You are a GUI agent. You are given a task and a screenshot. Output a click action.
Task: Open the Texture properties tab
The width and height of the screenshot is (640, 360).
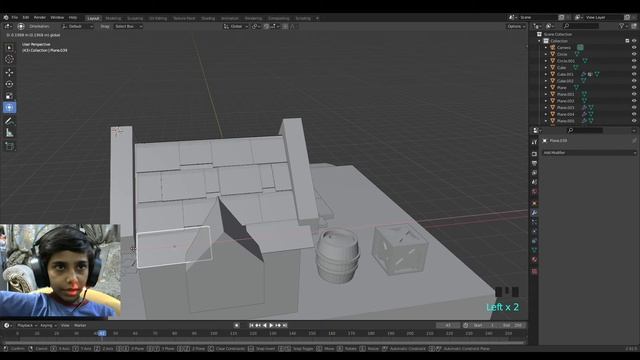coord(534,271)
